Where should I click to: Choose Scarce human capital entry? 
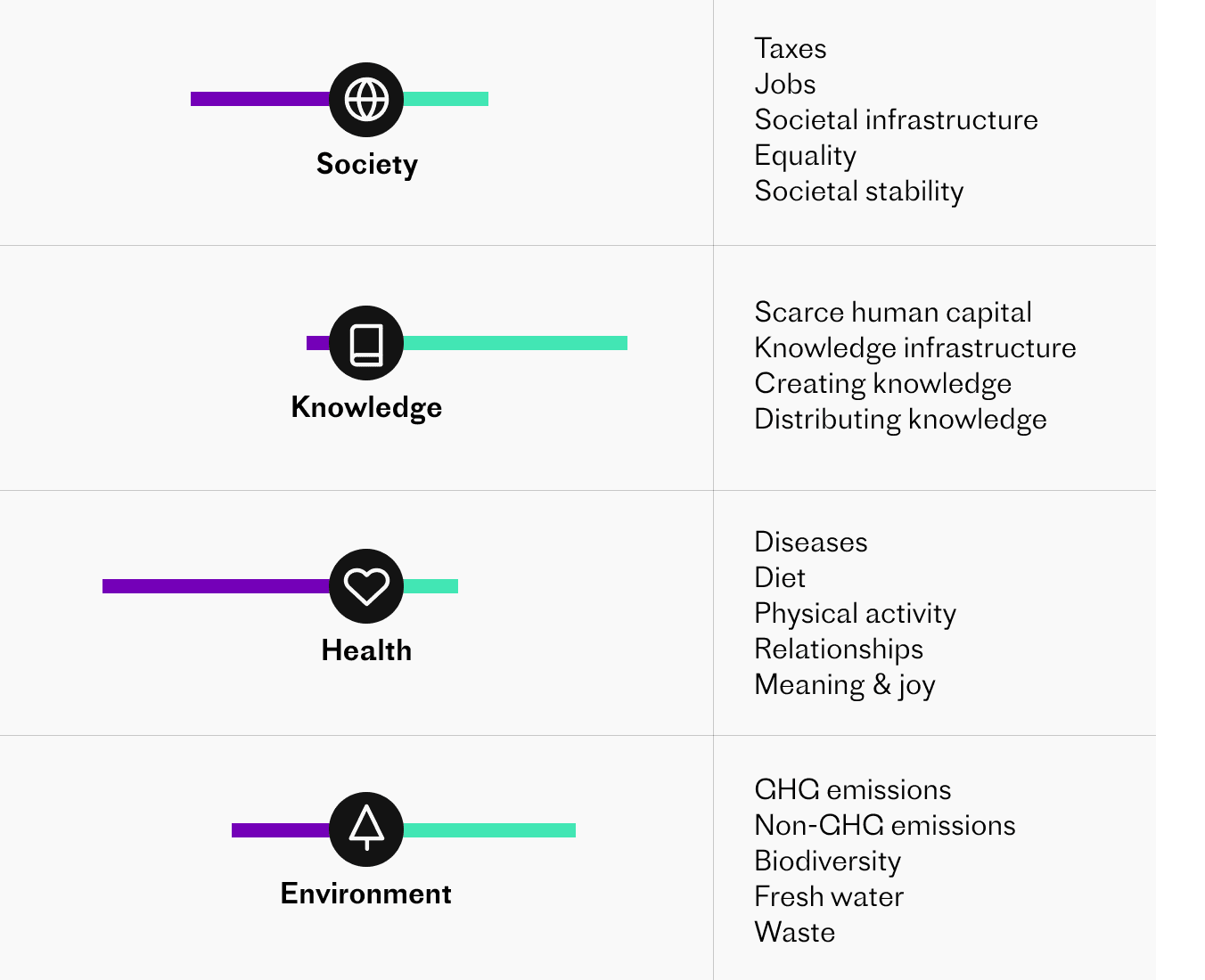(x=893, y=312)
